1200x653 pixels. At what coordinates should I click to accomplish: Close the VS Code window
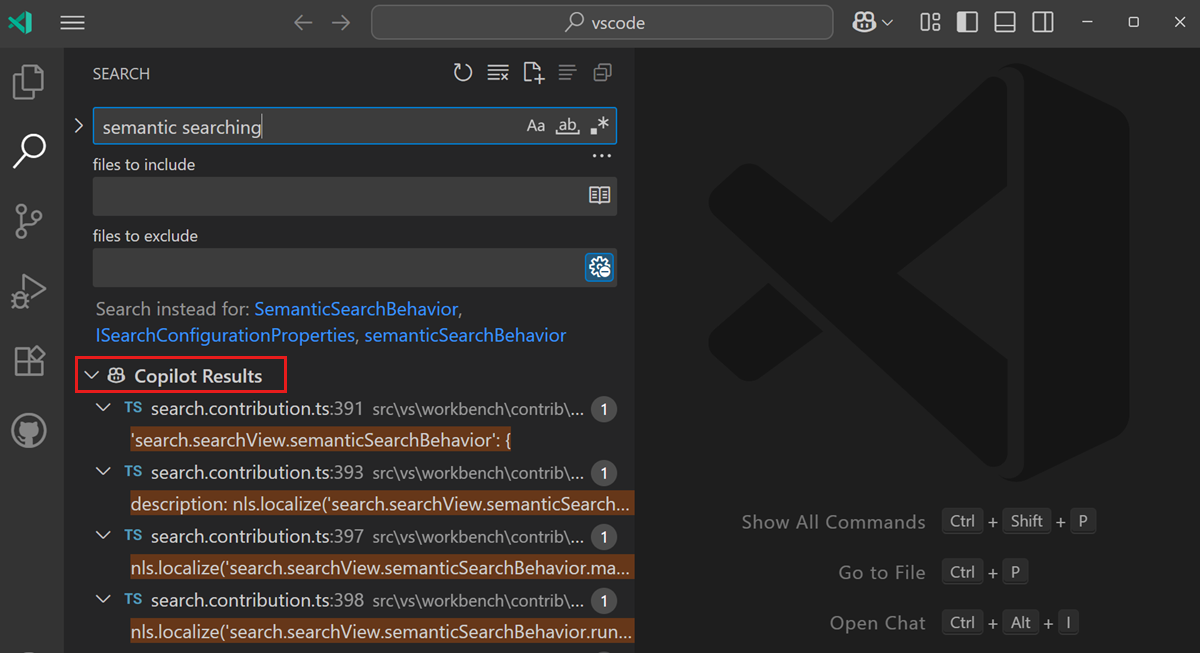coord(1178,22)
